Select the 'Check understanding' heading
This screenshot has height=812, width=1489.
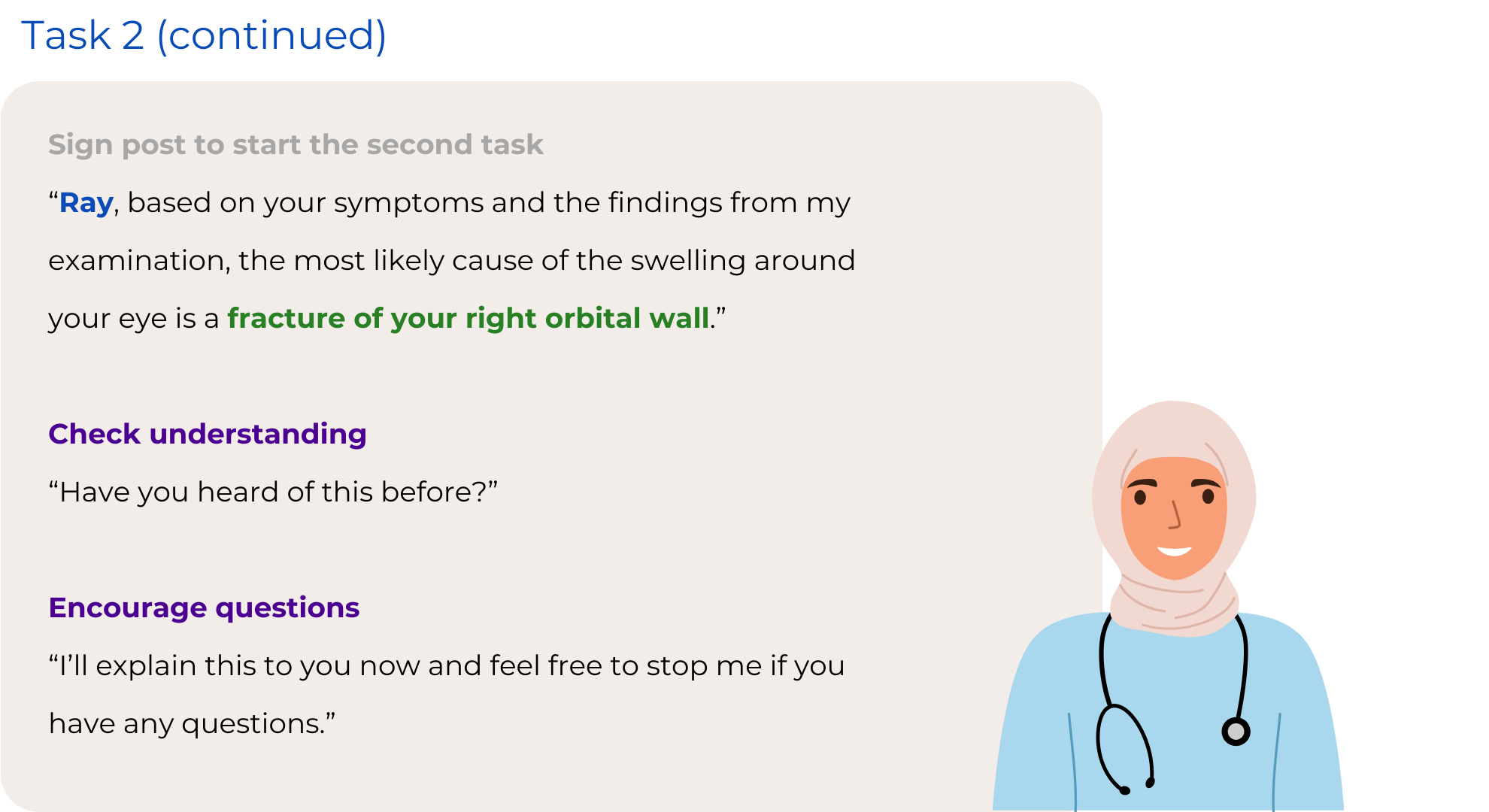[x=208, y=434]
